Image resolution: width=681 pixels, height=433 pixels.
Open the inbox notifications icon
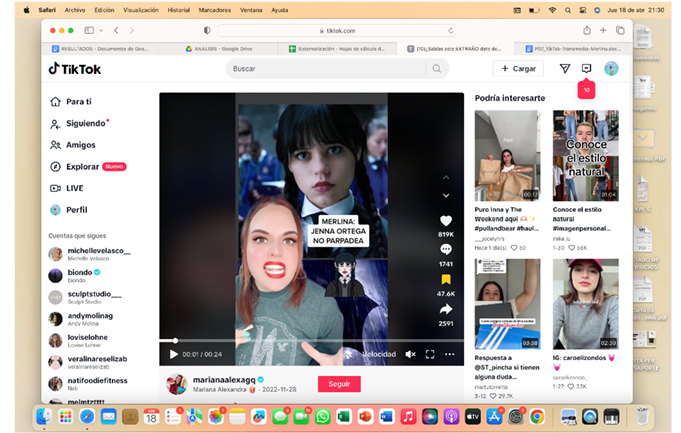pyautogui.click(x=587, y=69)
